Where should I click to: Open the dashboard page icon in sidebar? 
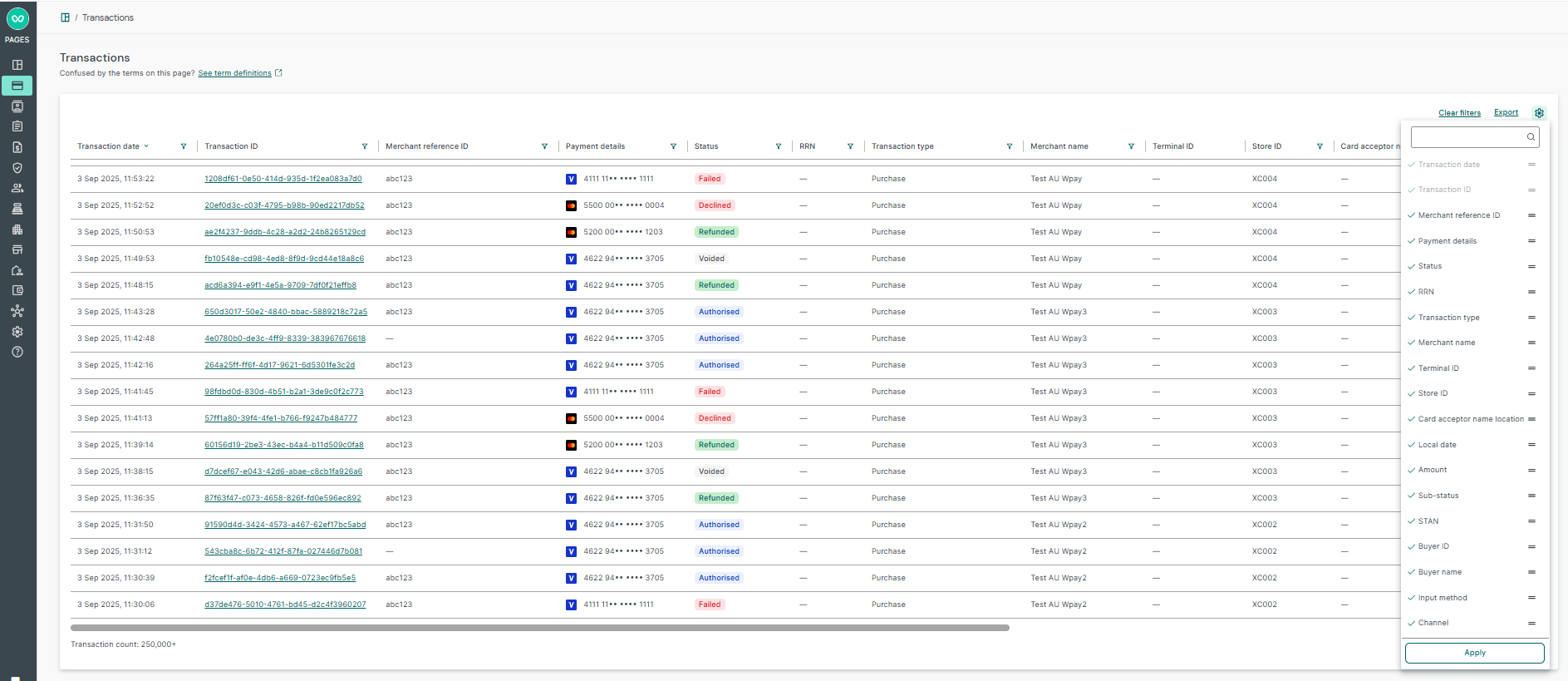(17, 65)
